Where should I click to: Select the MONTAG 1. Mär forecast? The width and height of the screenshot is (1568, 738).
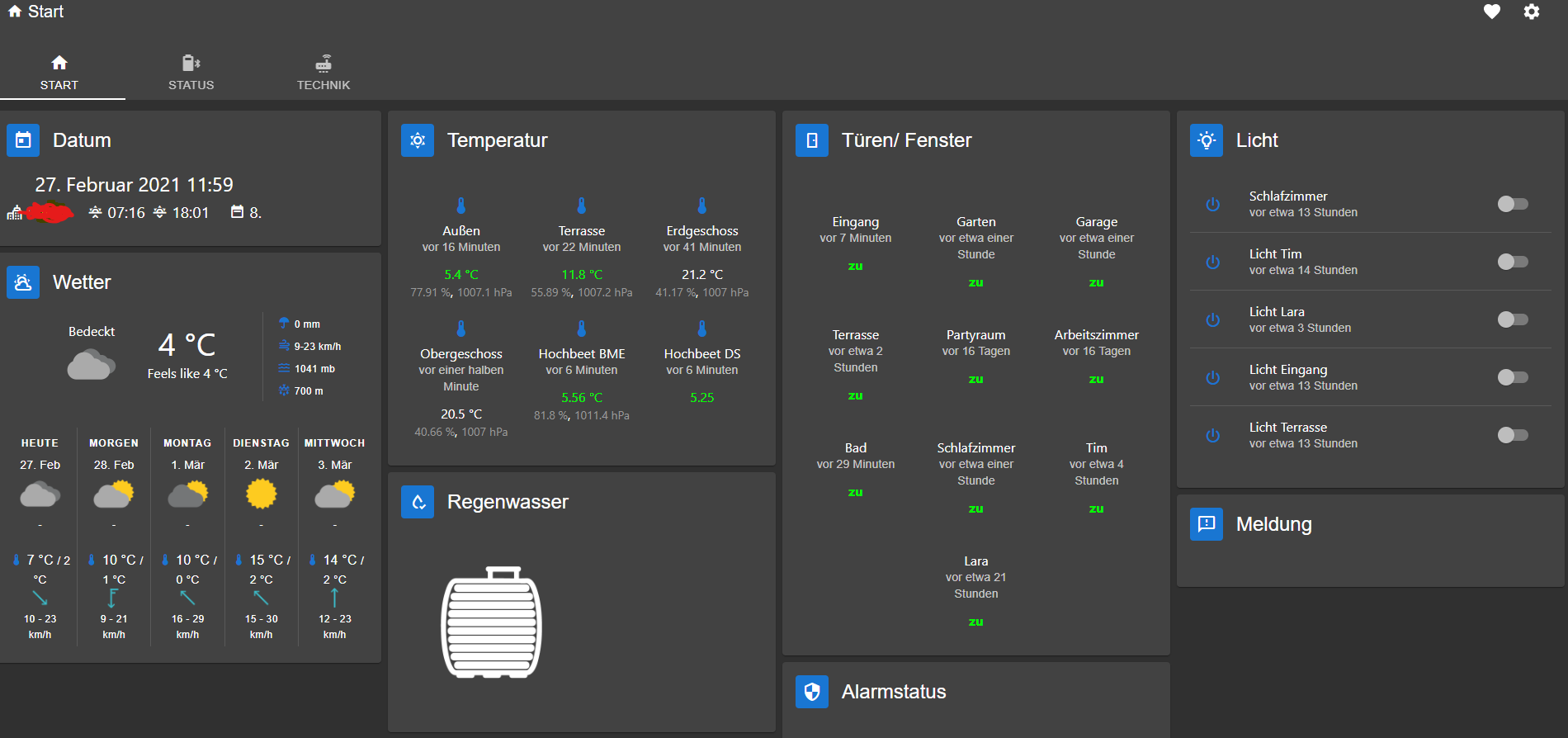click(x=187, y=538)
